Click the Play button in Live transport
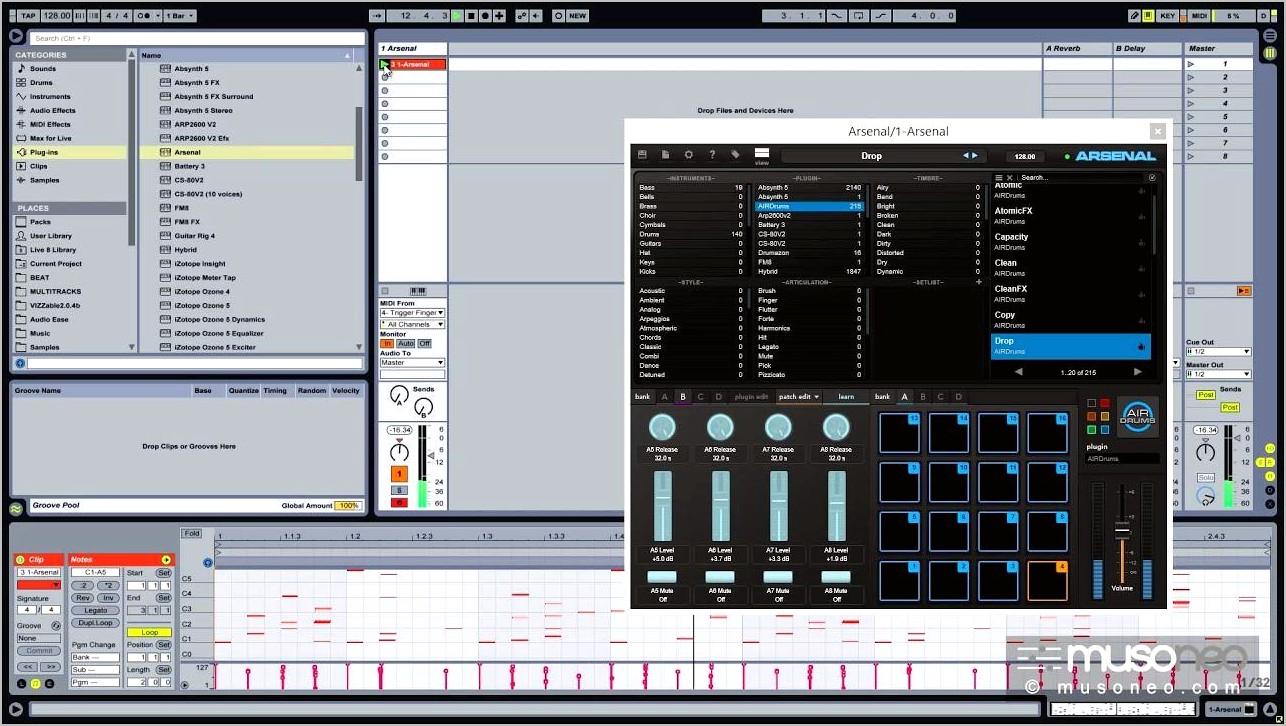The width and height of the screenshot is (1286, 726). [x=456, y=16]
